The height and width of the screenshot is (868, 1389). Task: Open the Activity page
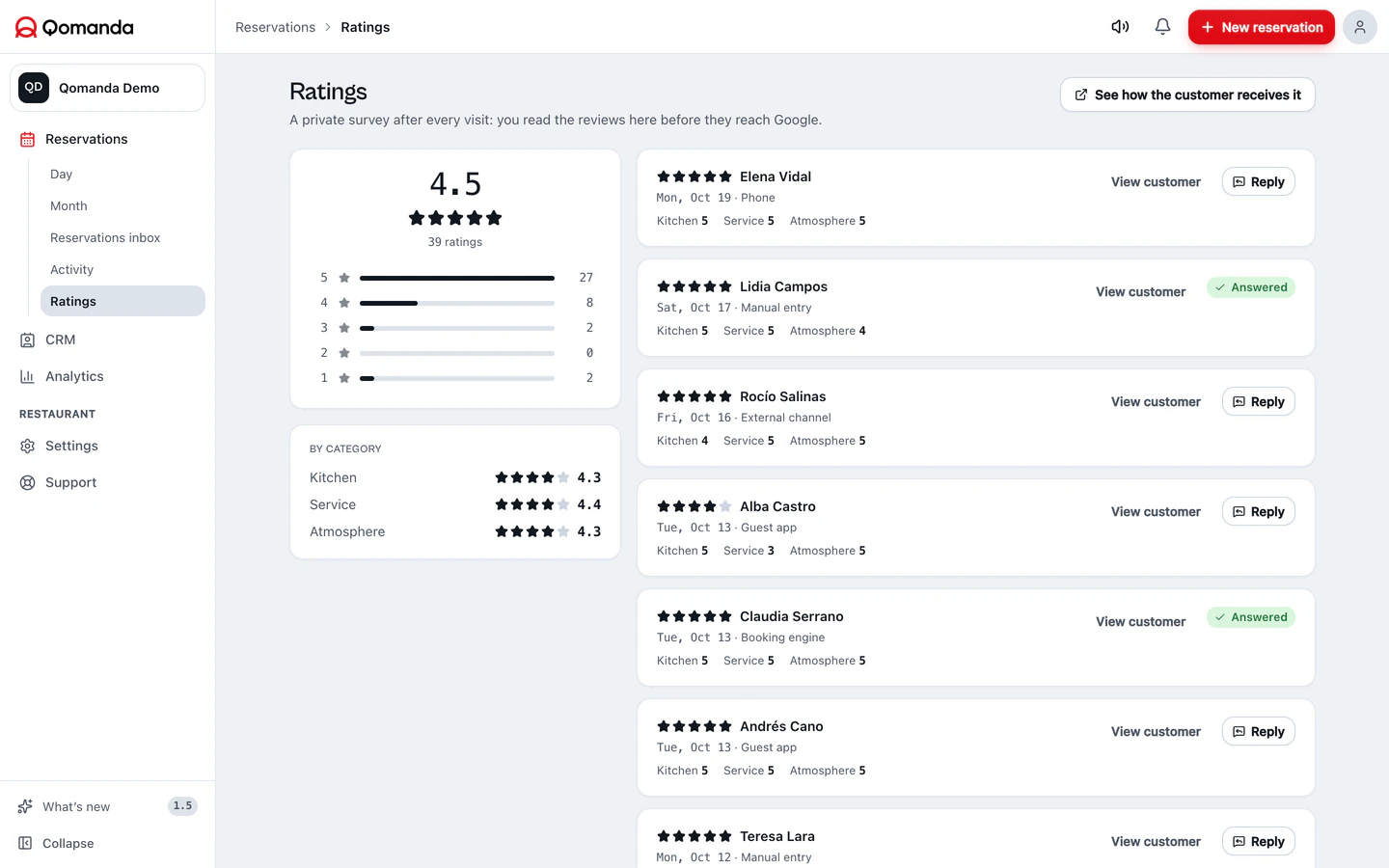(123, 269)
